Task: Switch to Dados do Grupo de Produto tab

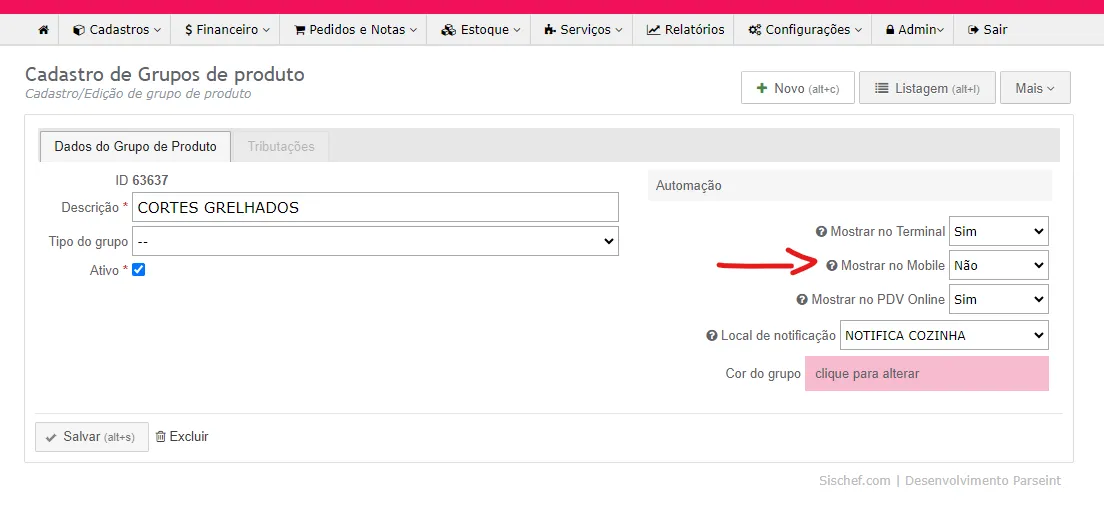Action: click(135, 147)
